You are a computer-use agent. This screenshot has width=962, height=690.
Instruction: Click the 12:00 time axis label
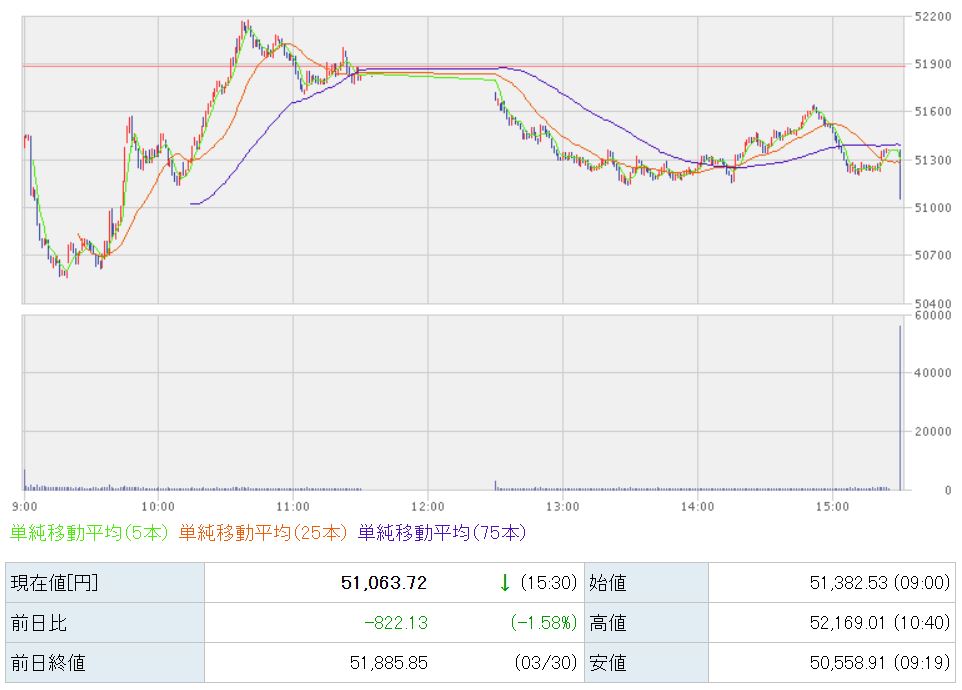(428, 505)
